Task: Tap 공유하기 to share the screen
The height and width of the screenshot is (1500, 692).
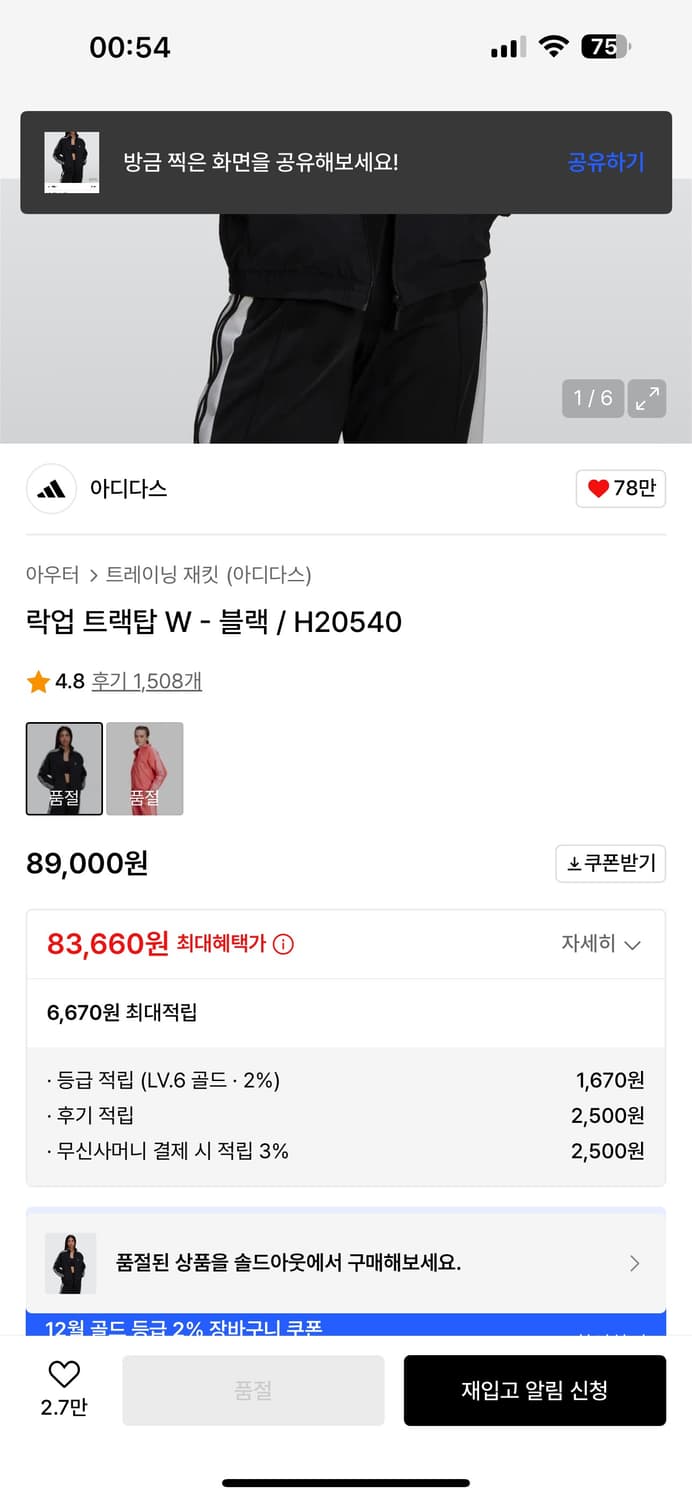Action: coord(607,163)
